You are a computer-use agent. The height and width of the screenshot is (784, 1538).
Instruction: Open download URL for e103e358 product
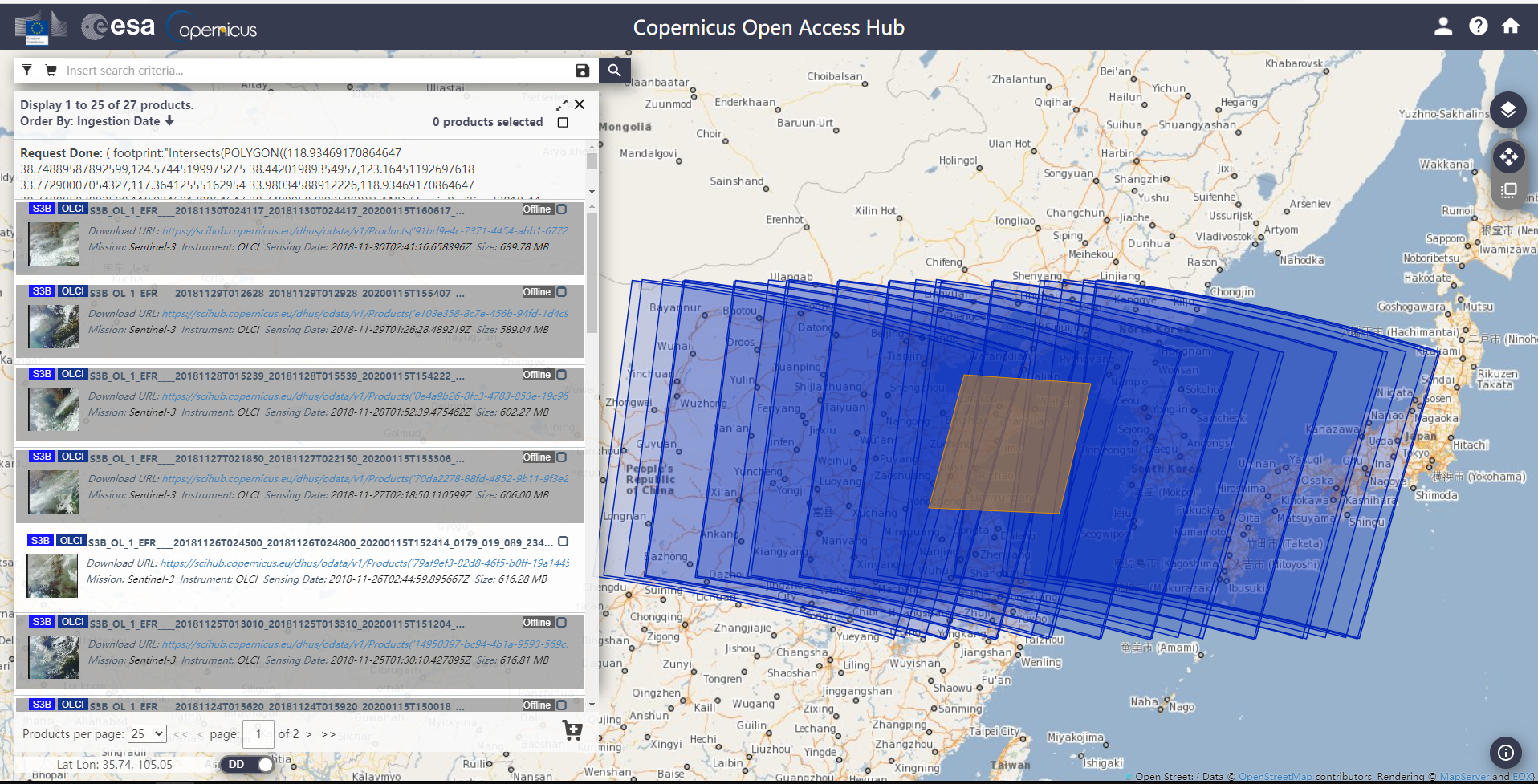(x=365, y=314)
